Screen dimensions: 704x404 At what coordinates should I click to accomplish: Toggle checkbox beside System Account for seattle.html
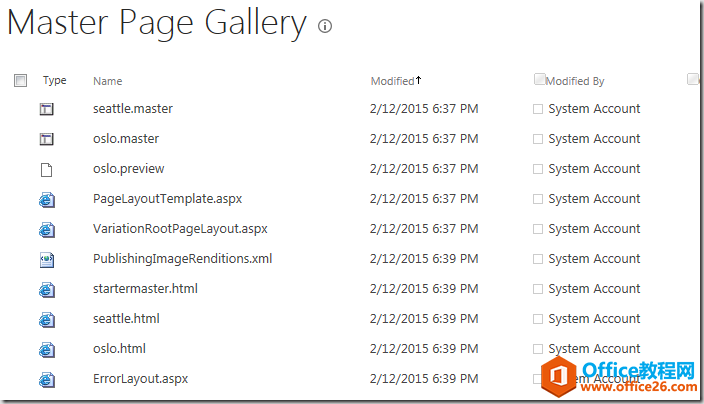pyautogui.click(x=538, y=319)
